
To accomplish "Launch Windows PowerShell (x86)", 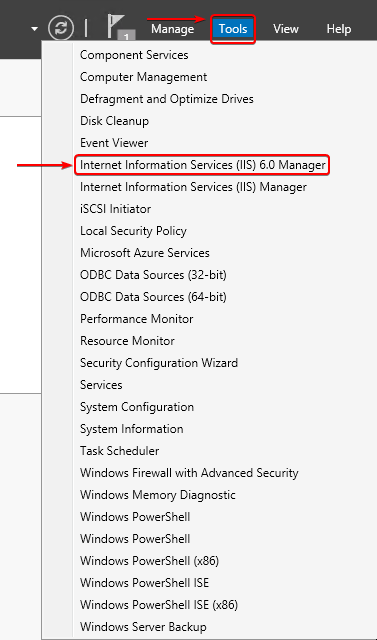I will pyautogui.click(x=149, y=561).
